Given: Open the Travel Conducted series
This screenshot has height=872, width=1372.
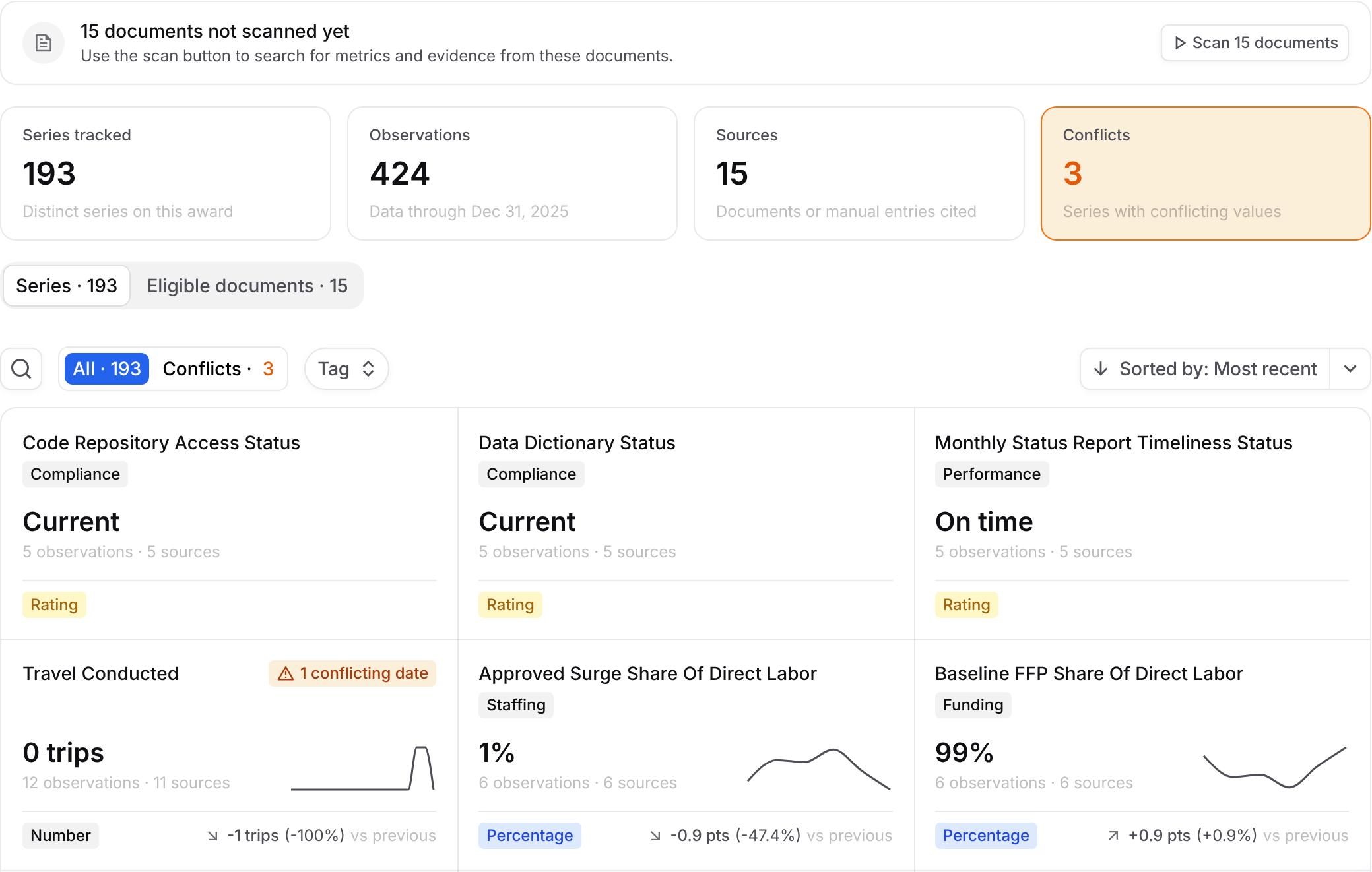Looking at the screenshot, I should [x=229, y=755].
